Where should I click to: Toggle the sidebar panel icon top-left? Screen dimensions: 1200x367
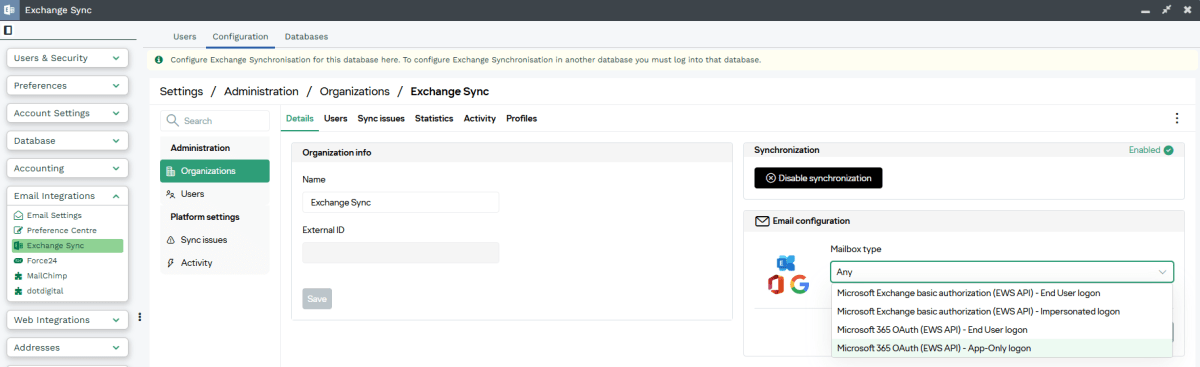[8, 31]
